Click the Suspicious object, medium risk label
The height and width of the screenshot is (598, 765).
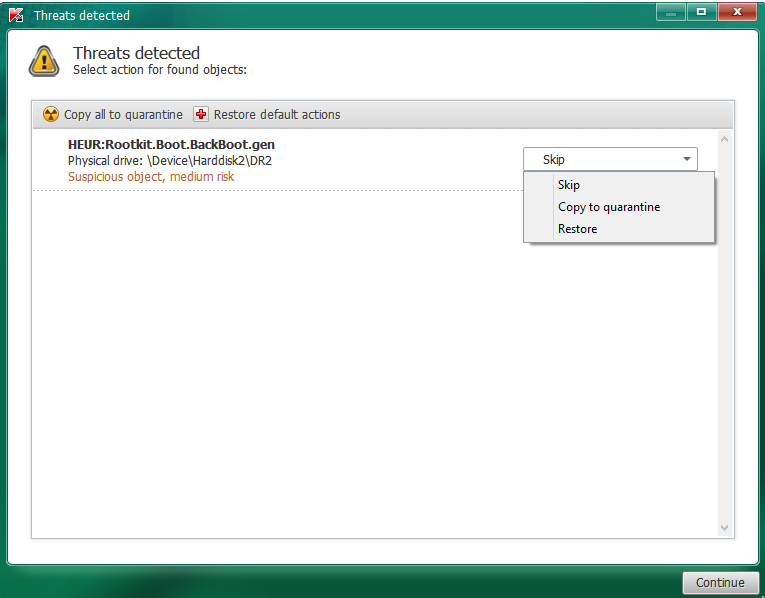[151, 177]
